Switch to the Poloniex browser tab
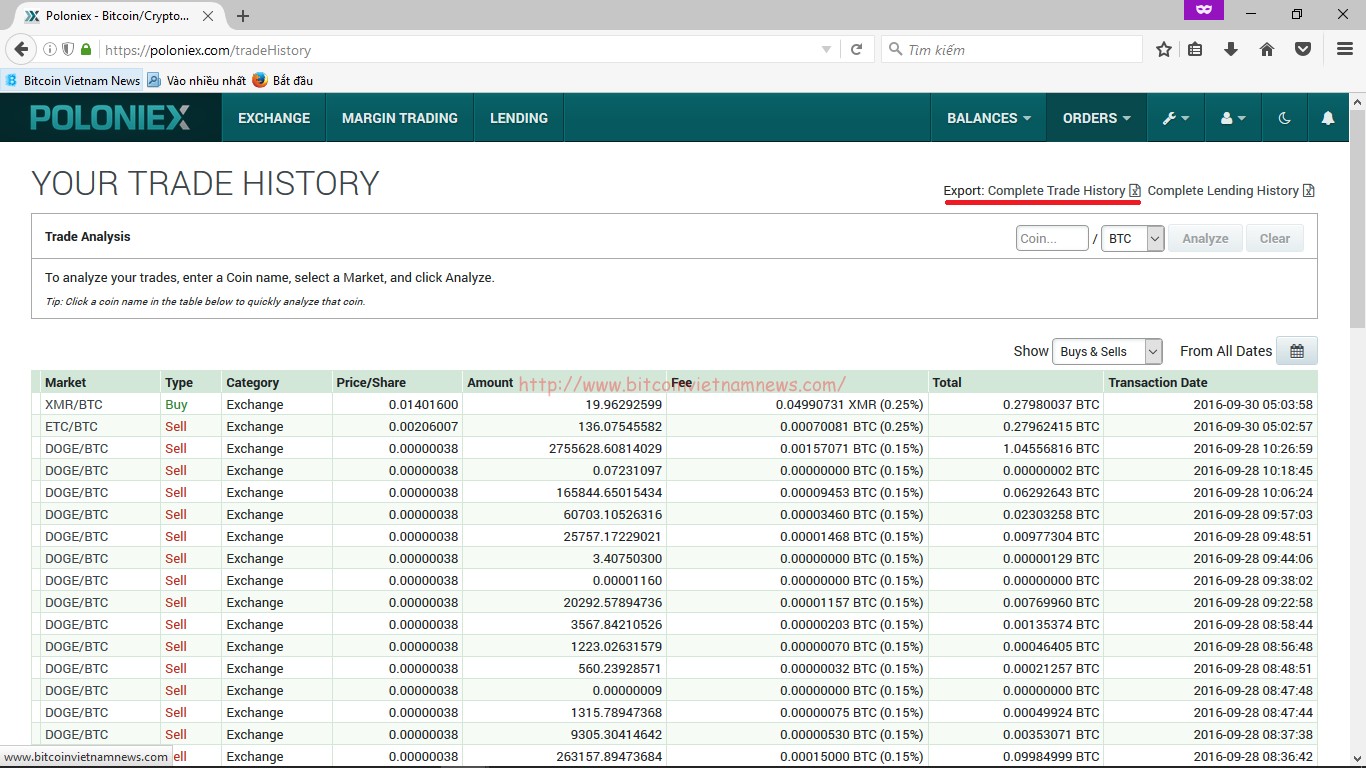Image resolution: width=1366 pixels, height=768 pixels. tap(120, 16)
